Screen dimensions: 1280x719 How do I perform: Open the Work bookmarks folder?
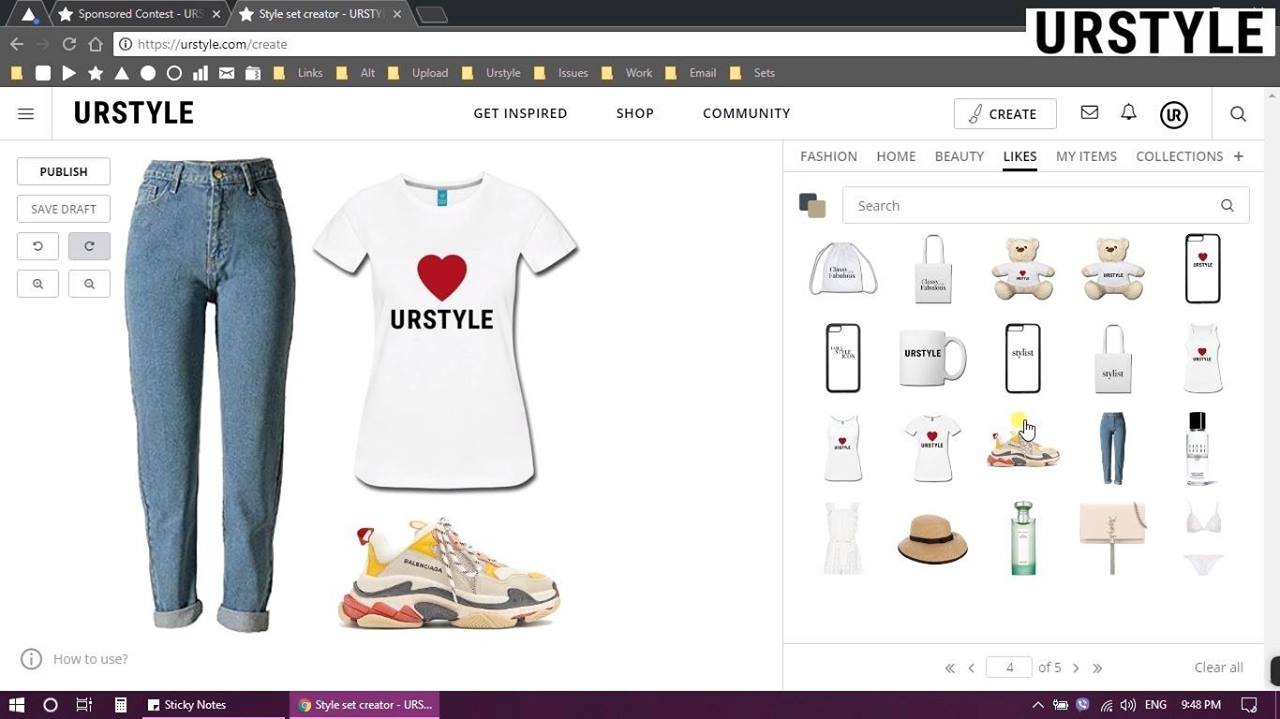[x=627, y=73]
